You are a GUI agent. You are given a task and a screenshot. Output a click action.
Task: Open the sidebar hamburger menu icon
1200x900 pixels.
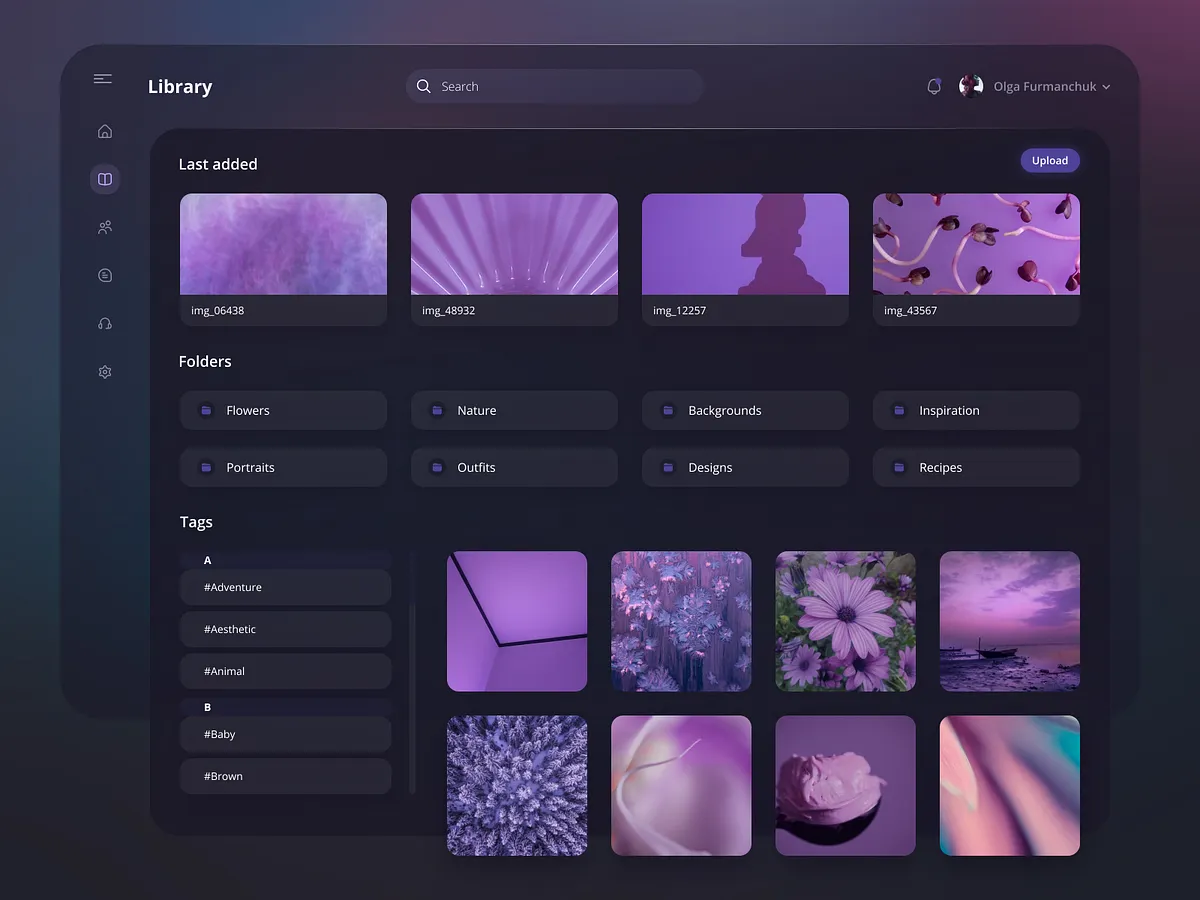(x=103, y=78)
